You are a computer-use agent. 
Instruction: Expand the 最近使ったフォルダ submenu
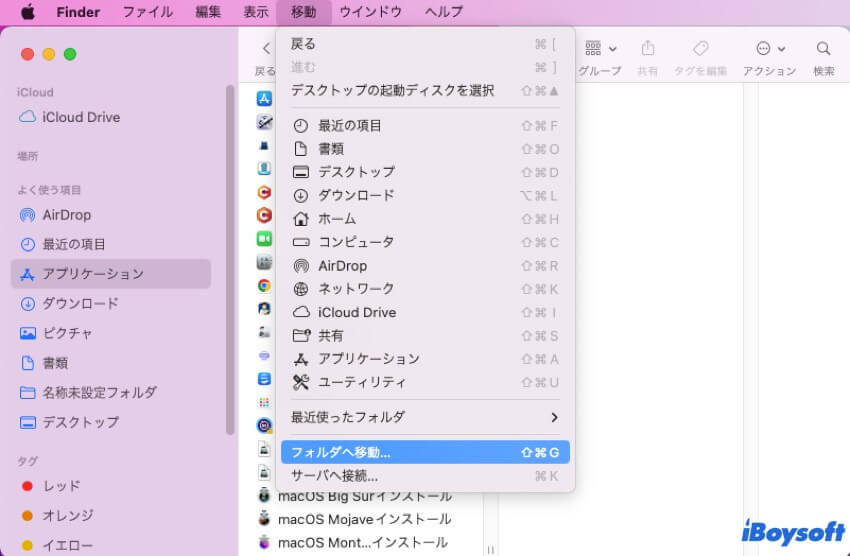[553, 417]
